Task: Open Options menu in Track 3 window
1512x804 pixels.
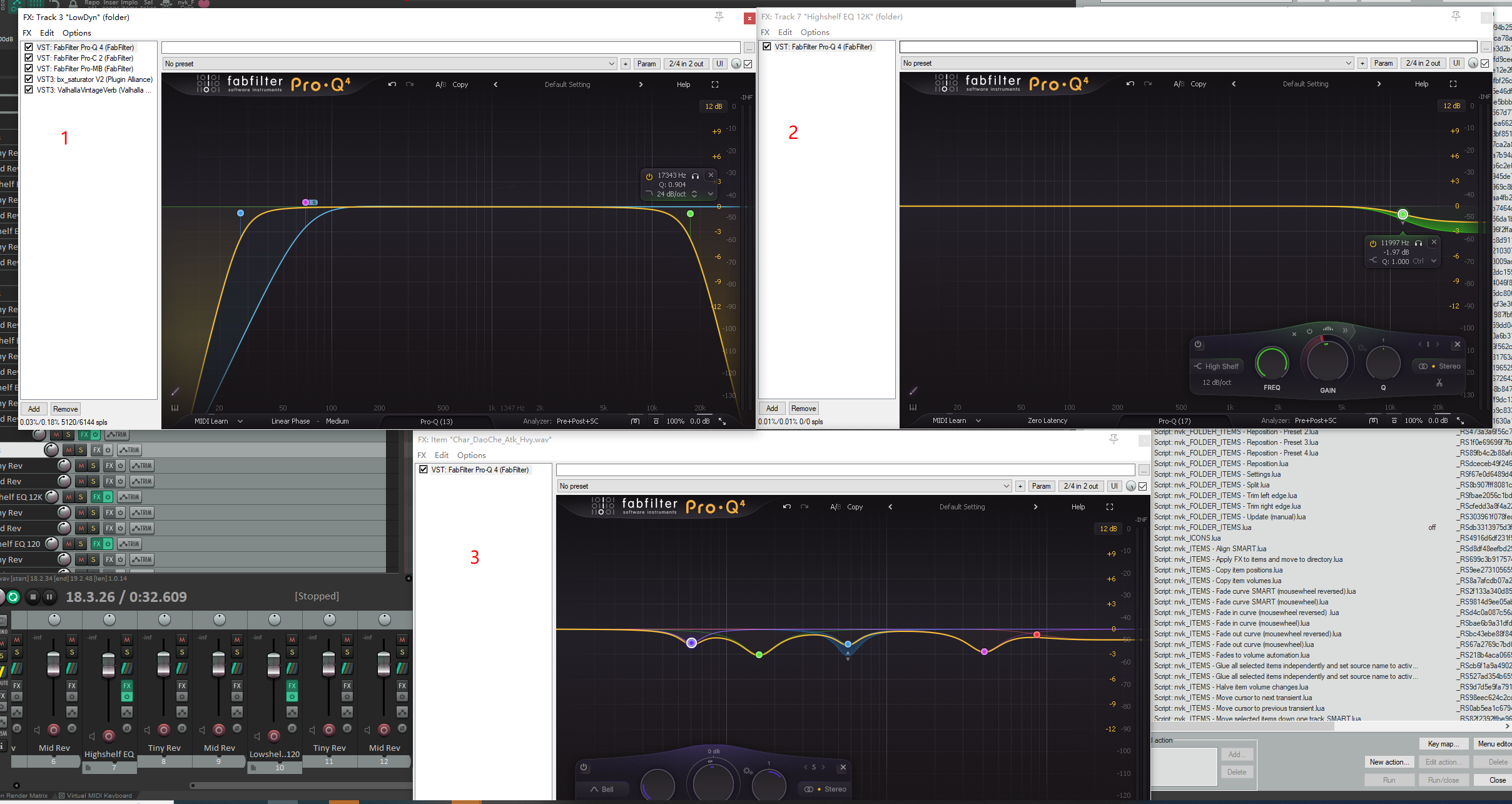Action: (77, 33)
